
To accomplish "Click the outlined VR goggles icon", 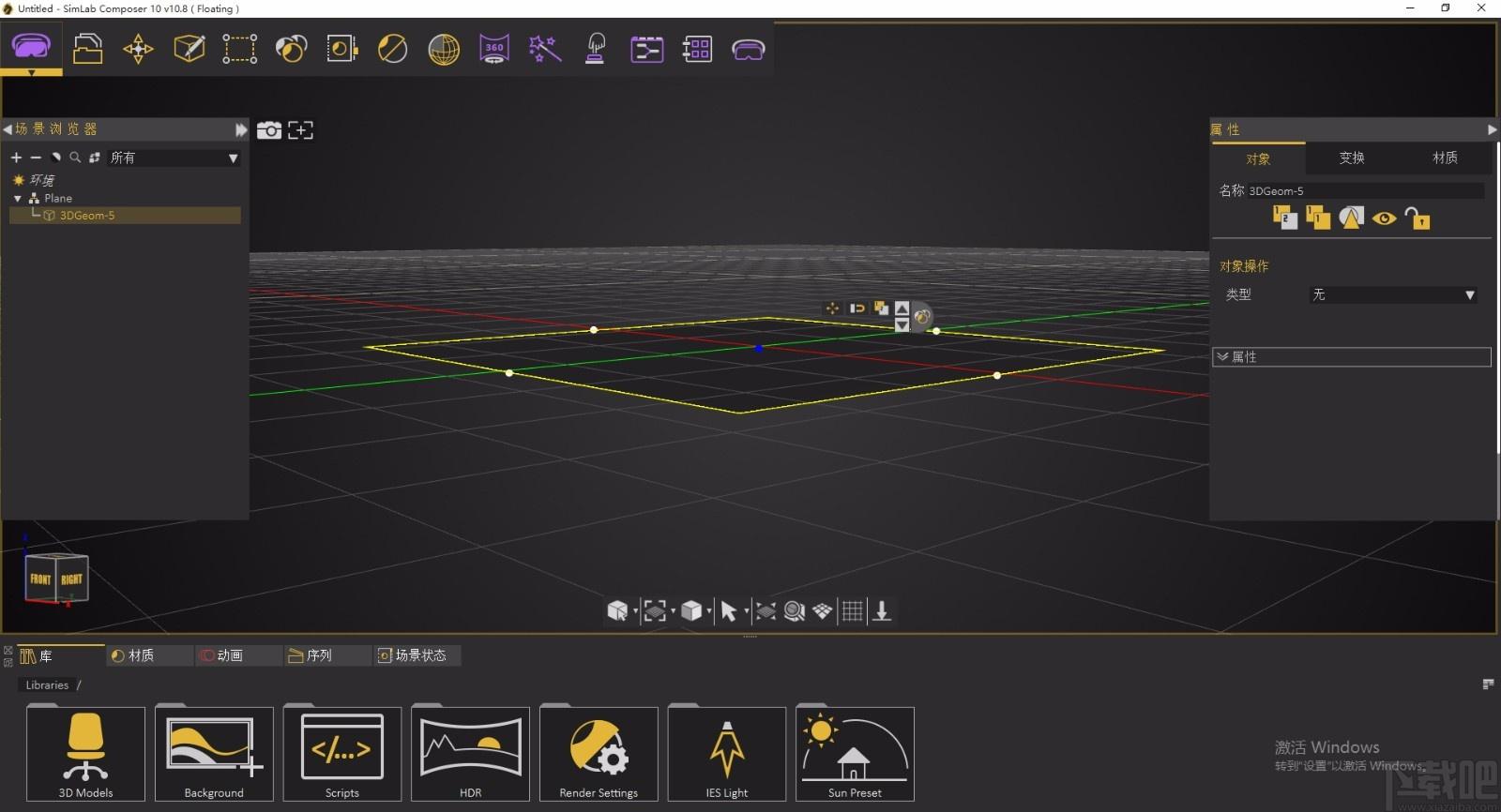I will pyautogui.click(x=748, y=50).
